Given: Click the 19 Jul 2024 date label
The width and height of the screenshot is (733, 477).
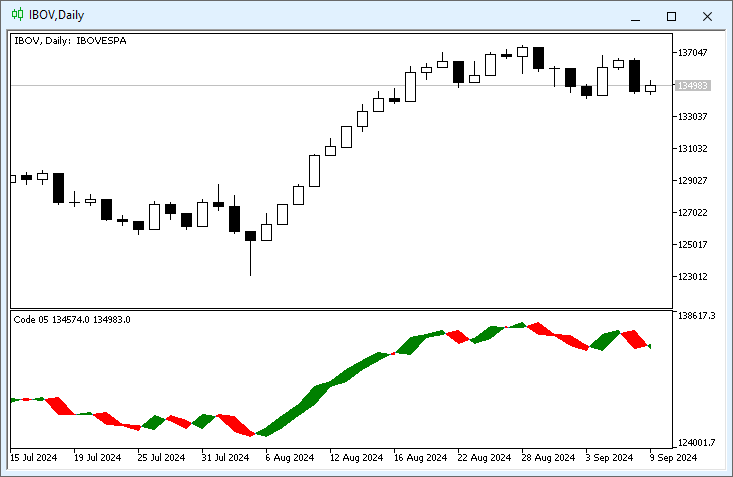Looking at the screenshot, I should pyautogui.click(x=97, y=457).
